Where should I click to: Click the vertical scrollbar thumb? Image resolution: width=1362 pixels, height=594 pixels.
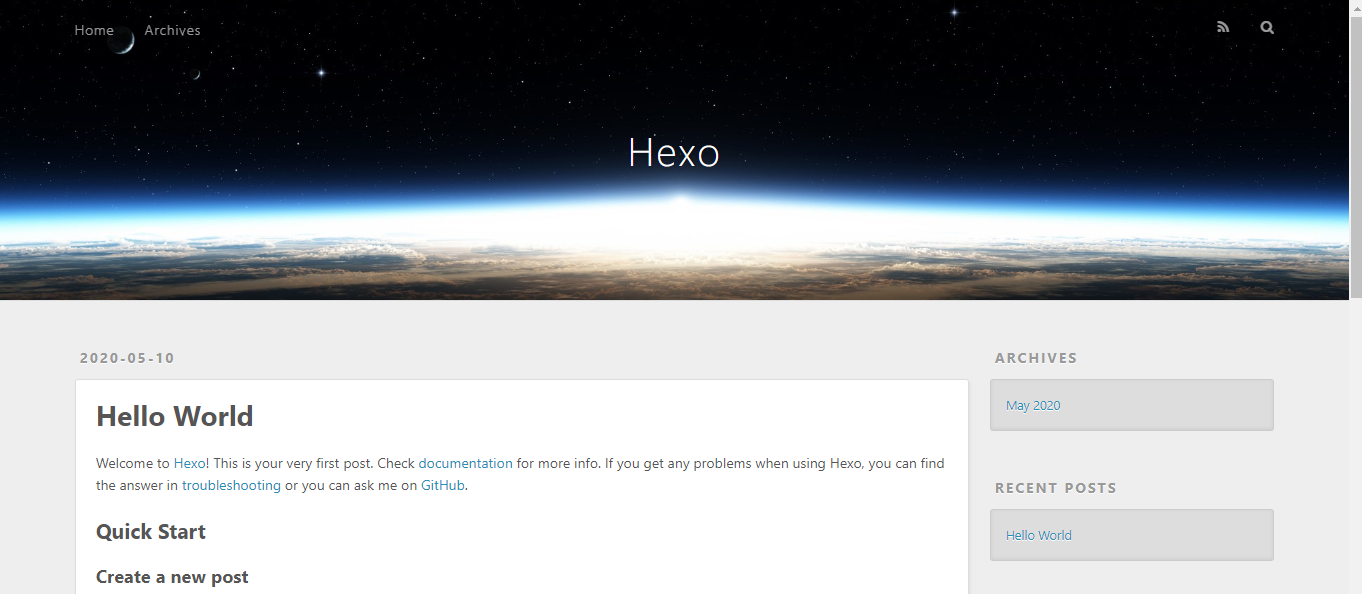1356,155
